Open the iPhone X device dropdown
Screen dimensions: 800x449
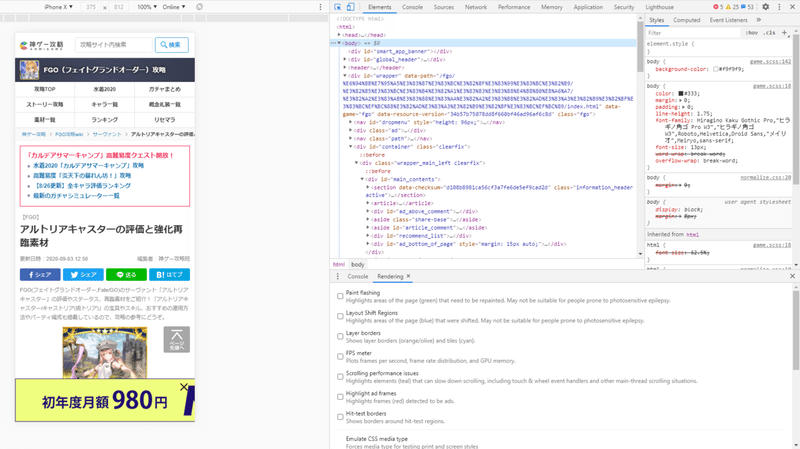pos(58,7)
